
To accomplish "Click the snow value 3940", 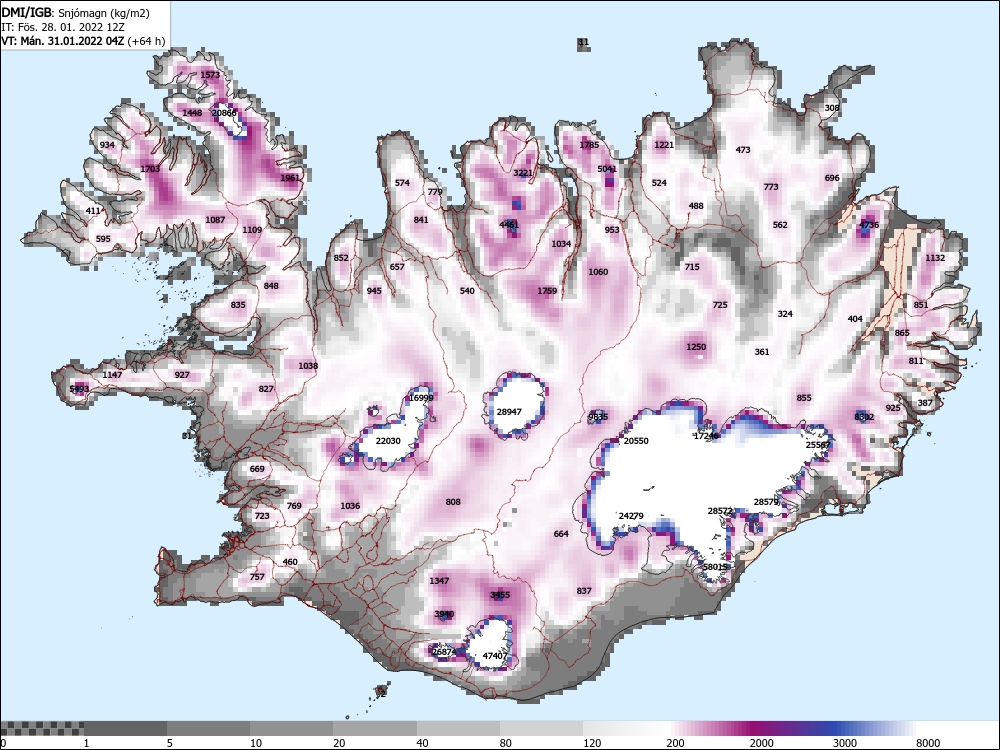I will click(444, 614).
